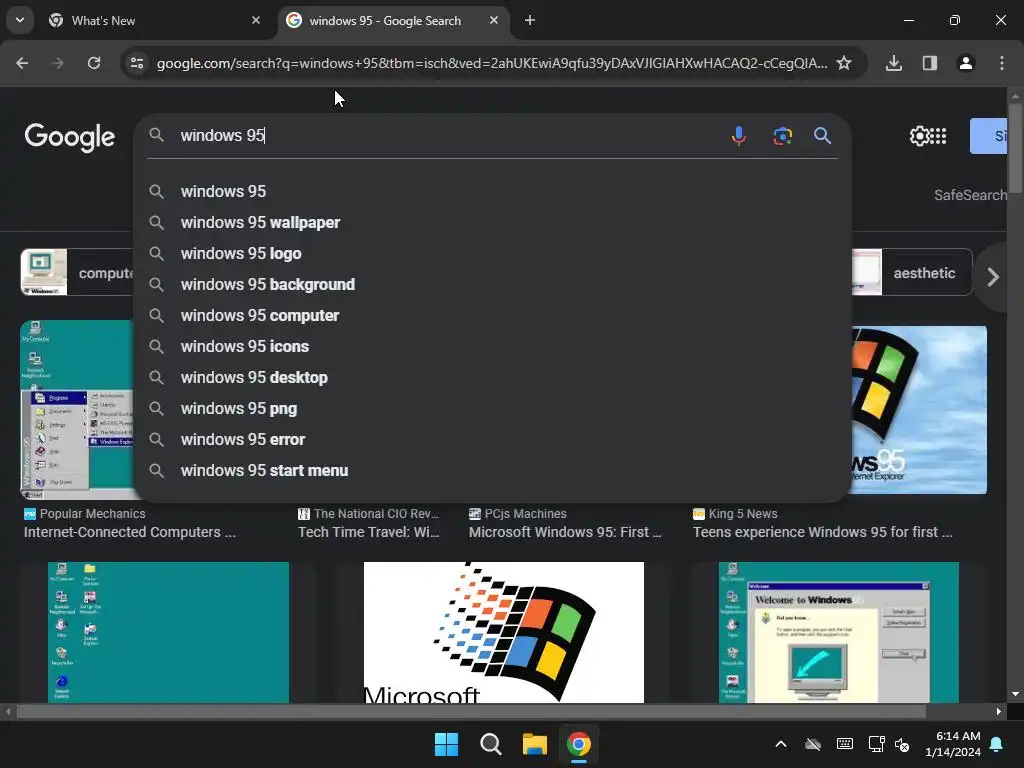1024x768 pixels.
Task: Click the forward navigation arrow
Action: pos(58,63)
